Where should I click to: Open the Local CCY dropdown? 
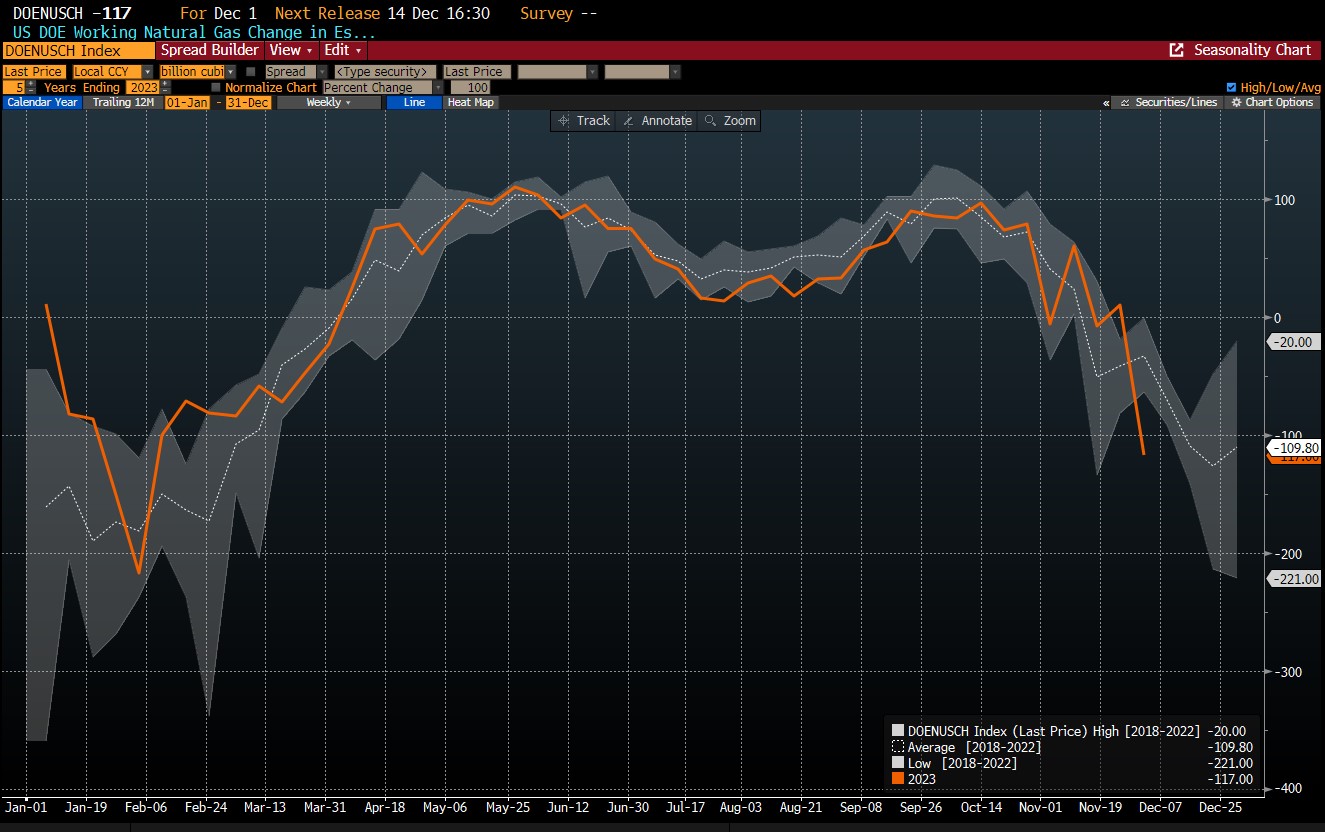click(113, 72)
